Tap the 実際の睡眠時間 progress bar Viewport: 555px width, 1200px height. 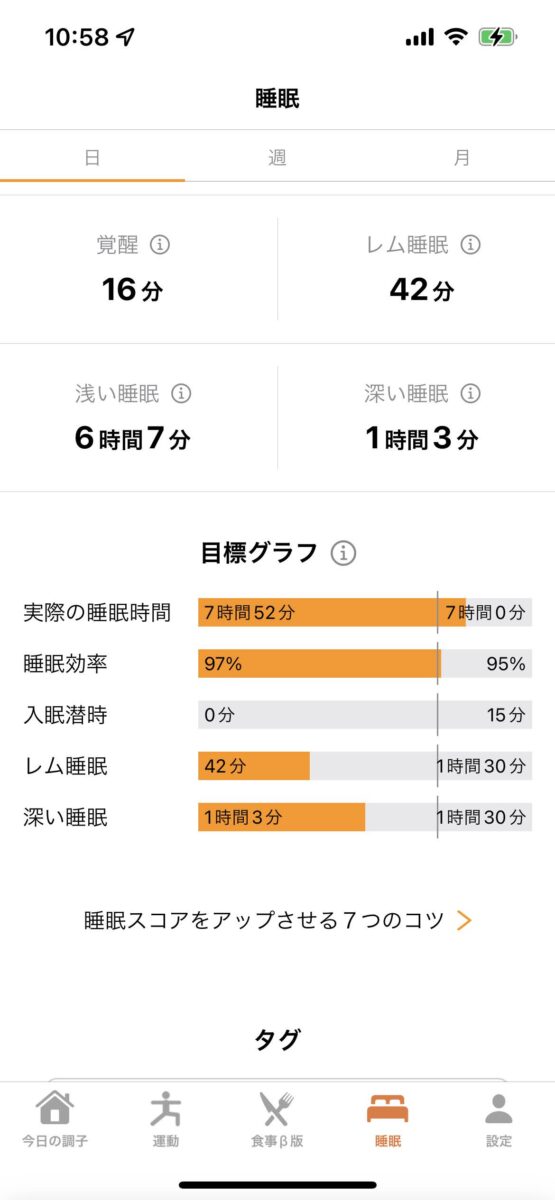[x=365, y=613]
